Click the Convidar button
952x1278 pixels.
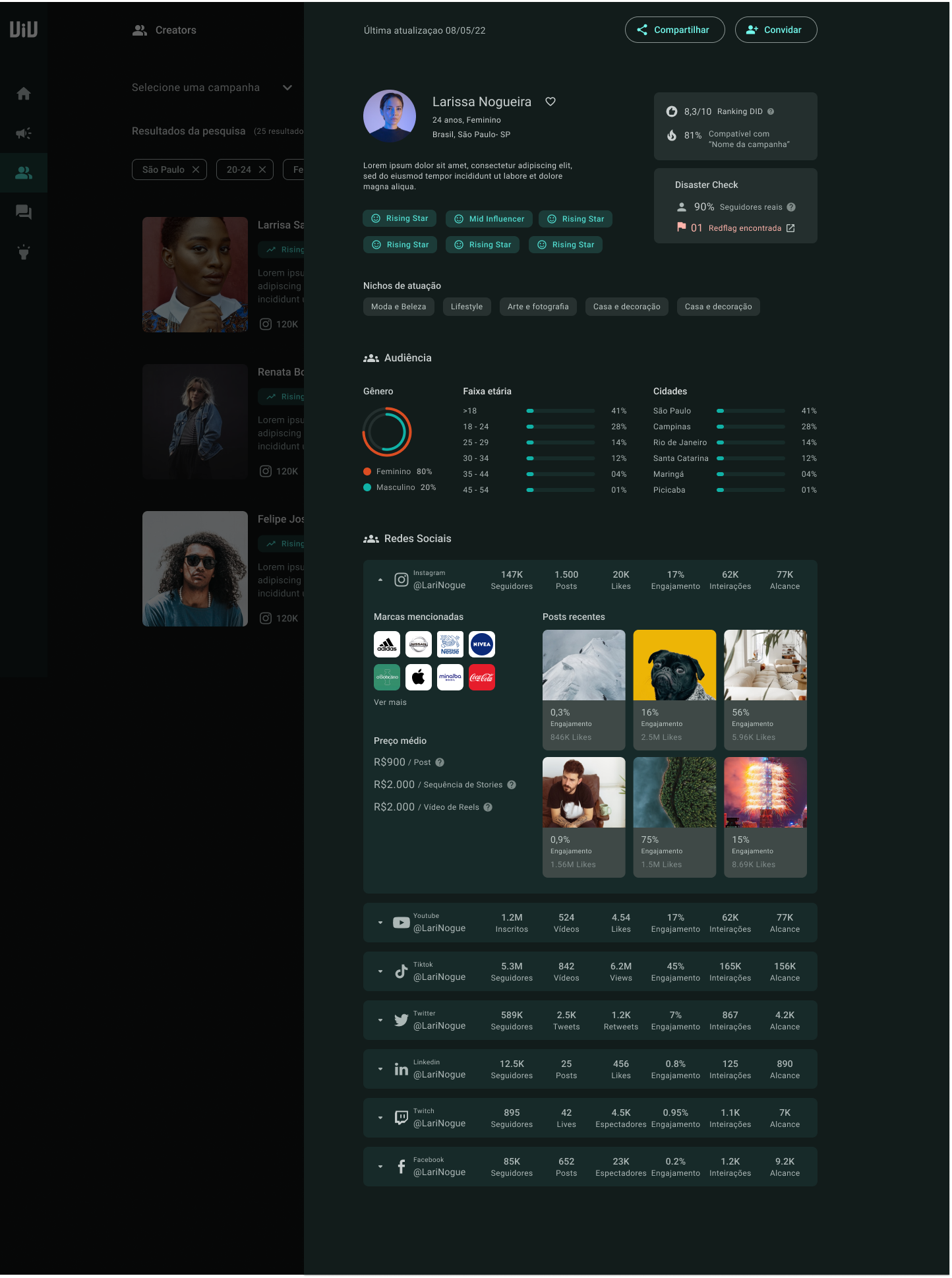pyautogui.click(x=776, y=30)
